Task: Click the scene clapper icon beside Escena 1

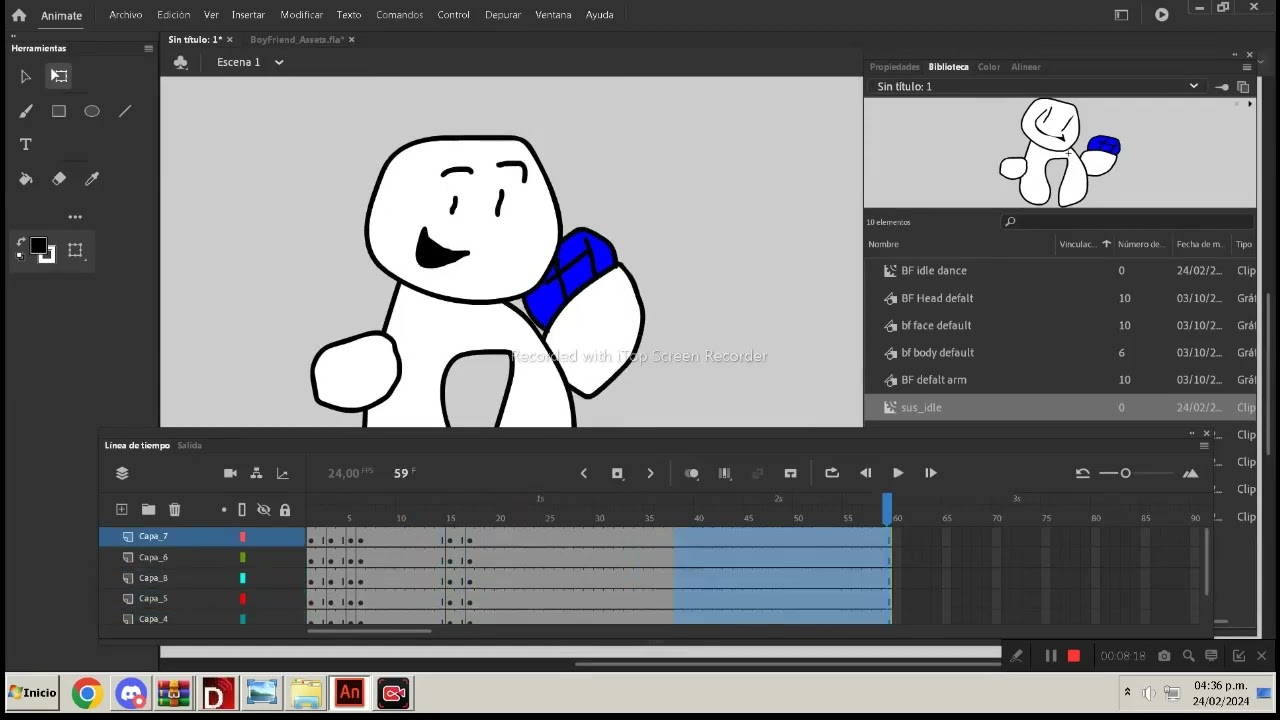Action: [x=180, y=62]
